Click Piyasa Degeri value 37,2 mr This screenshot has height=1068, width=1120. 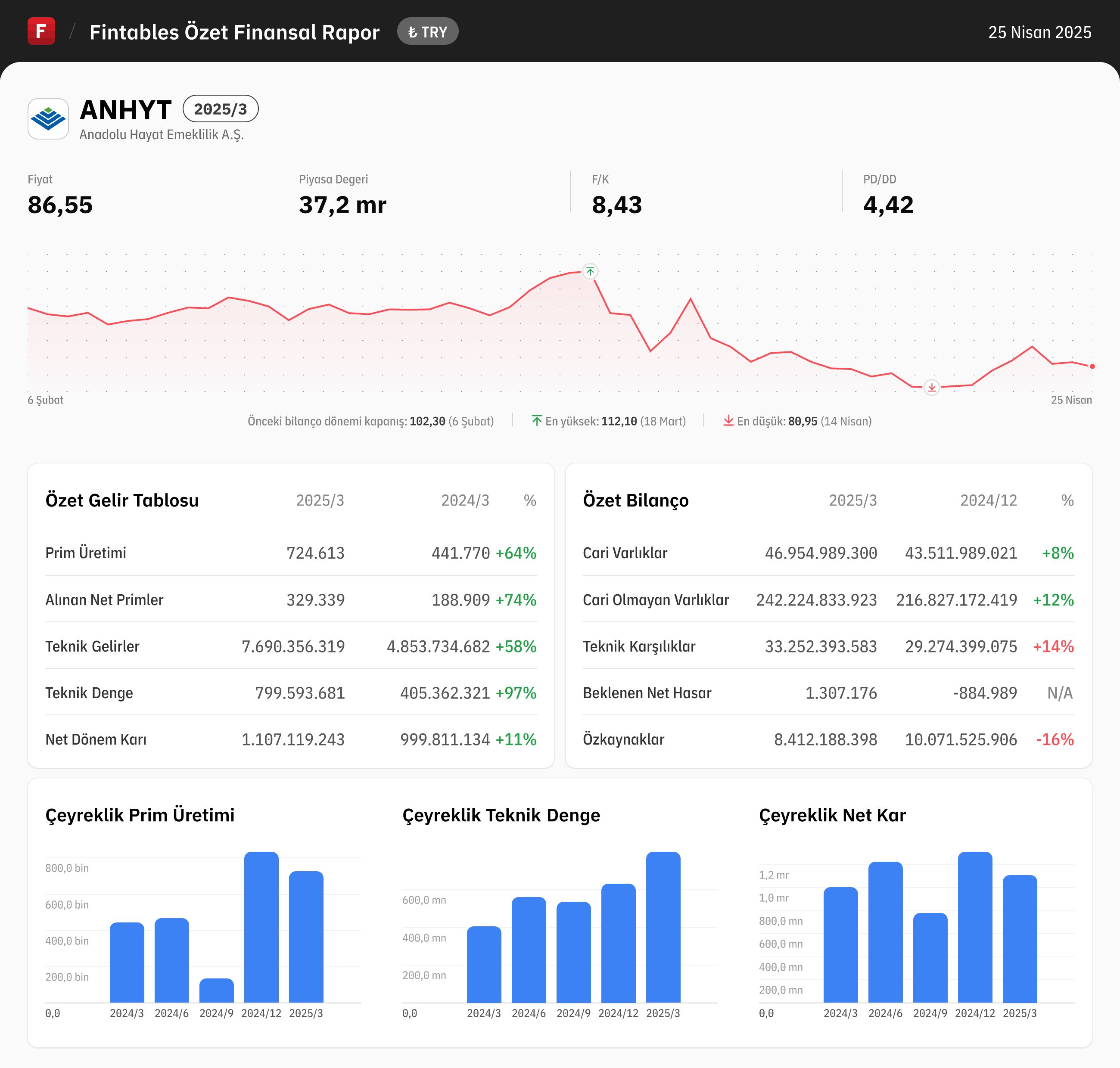[342, 205]
